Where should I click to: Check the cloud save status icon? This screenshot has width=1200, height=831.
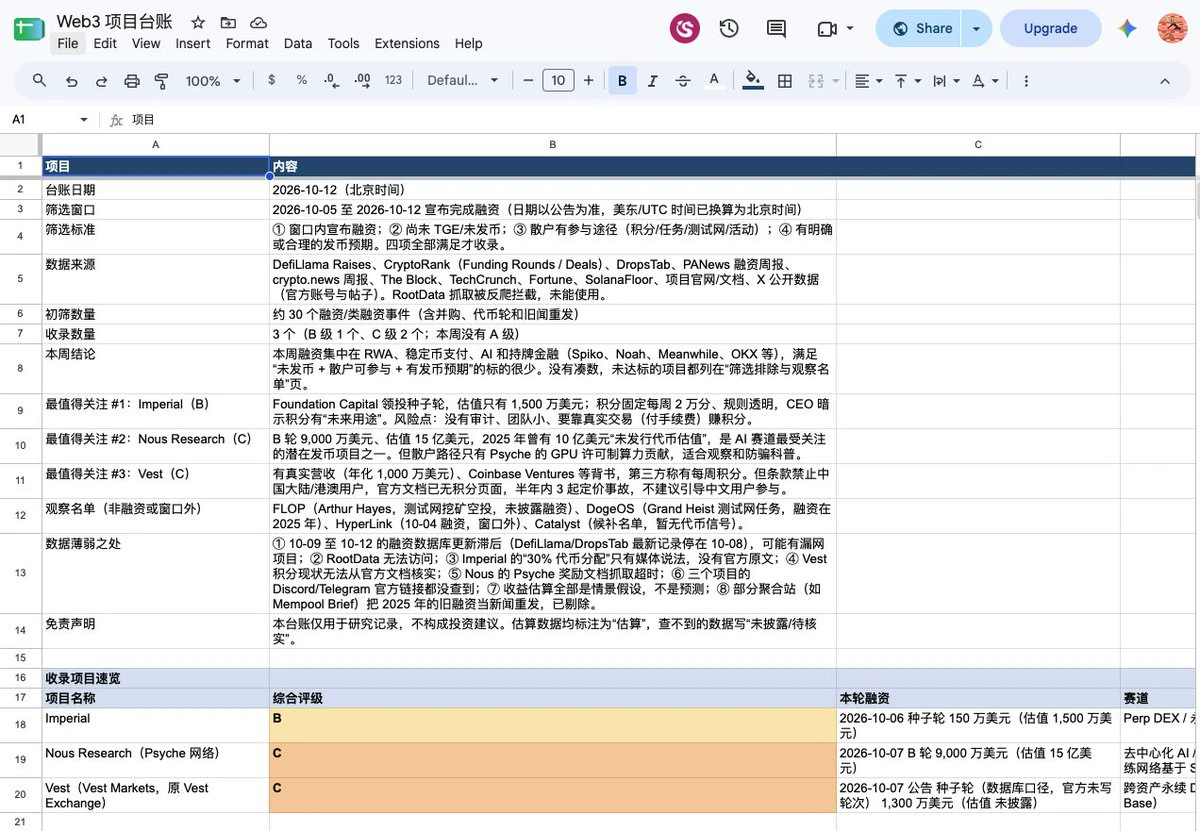(x=258, y=22)
